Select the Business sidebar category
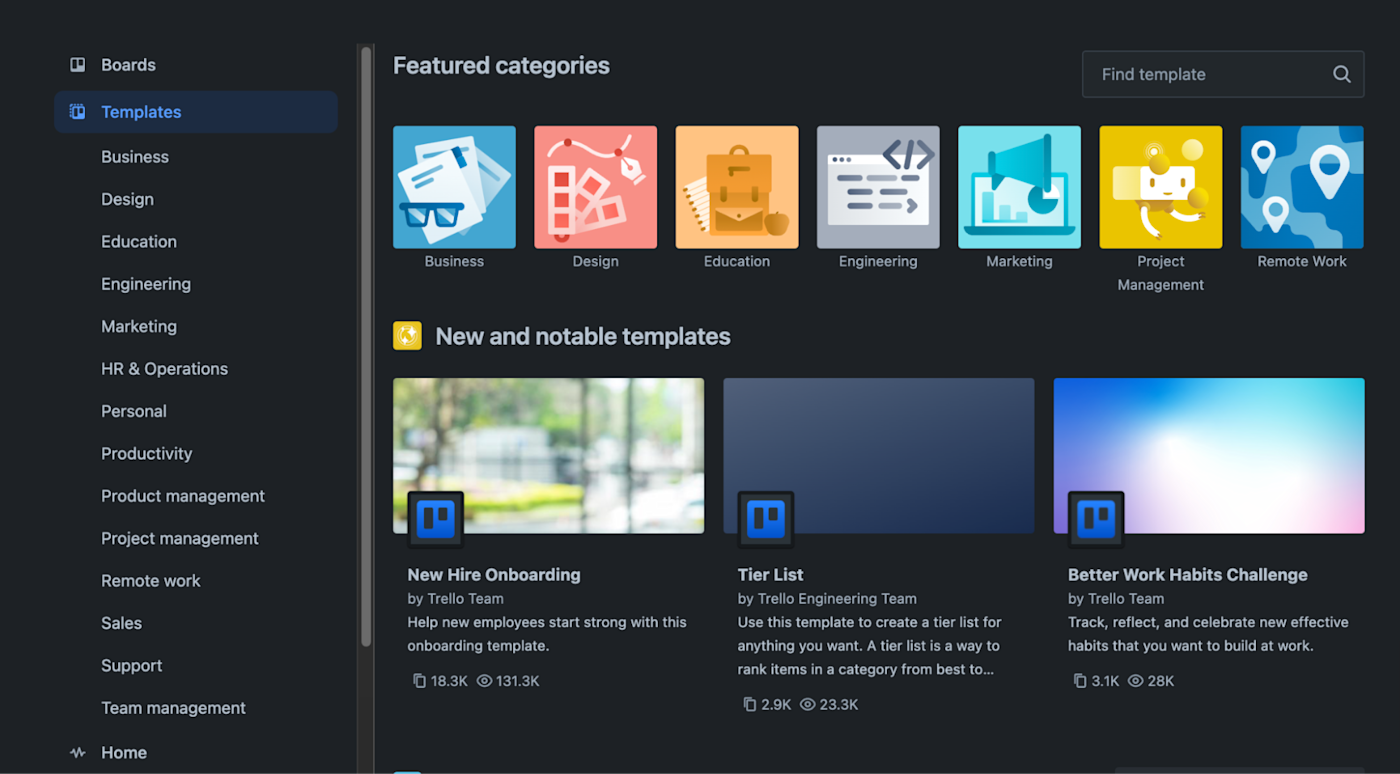 [135, 157]
